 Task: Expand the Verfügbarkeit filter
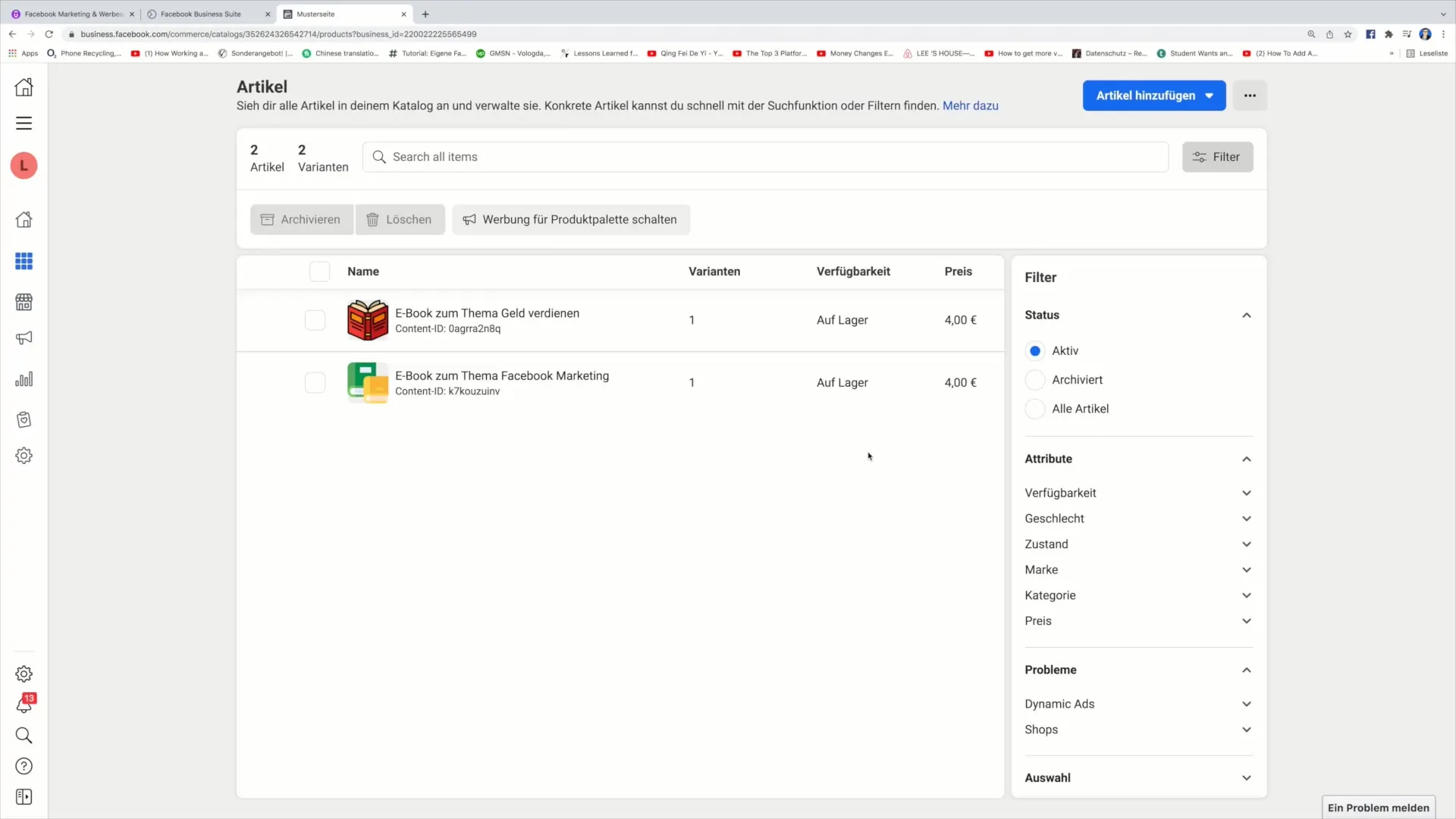(1246, 493)
